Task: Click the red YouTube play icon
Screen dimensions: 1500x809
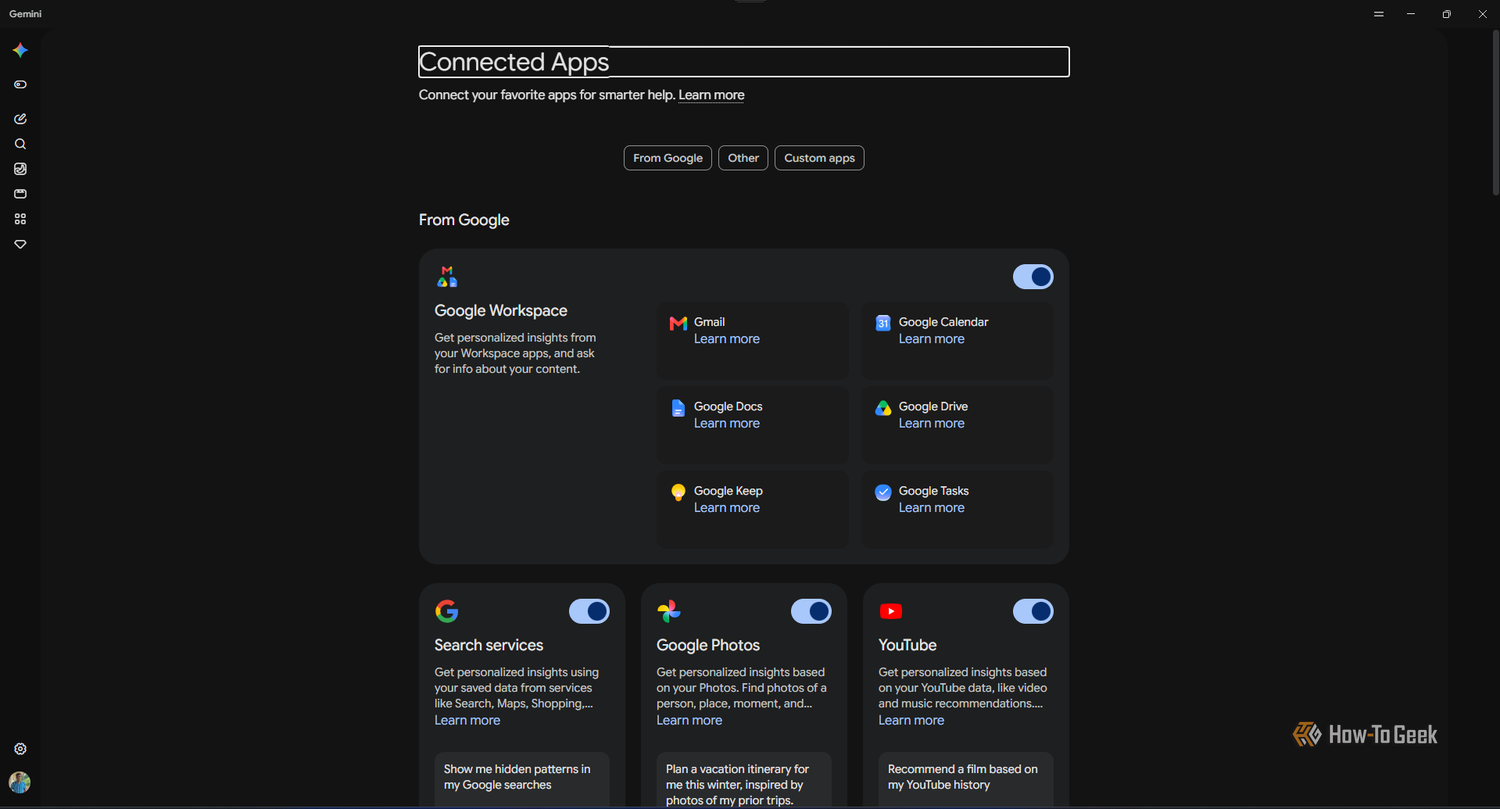Action: pos(891,611)
